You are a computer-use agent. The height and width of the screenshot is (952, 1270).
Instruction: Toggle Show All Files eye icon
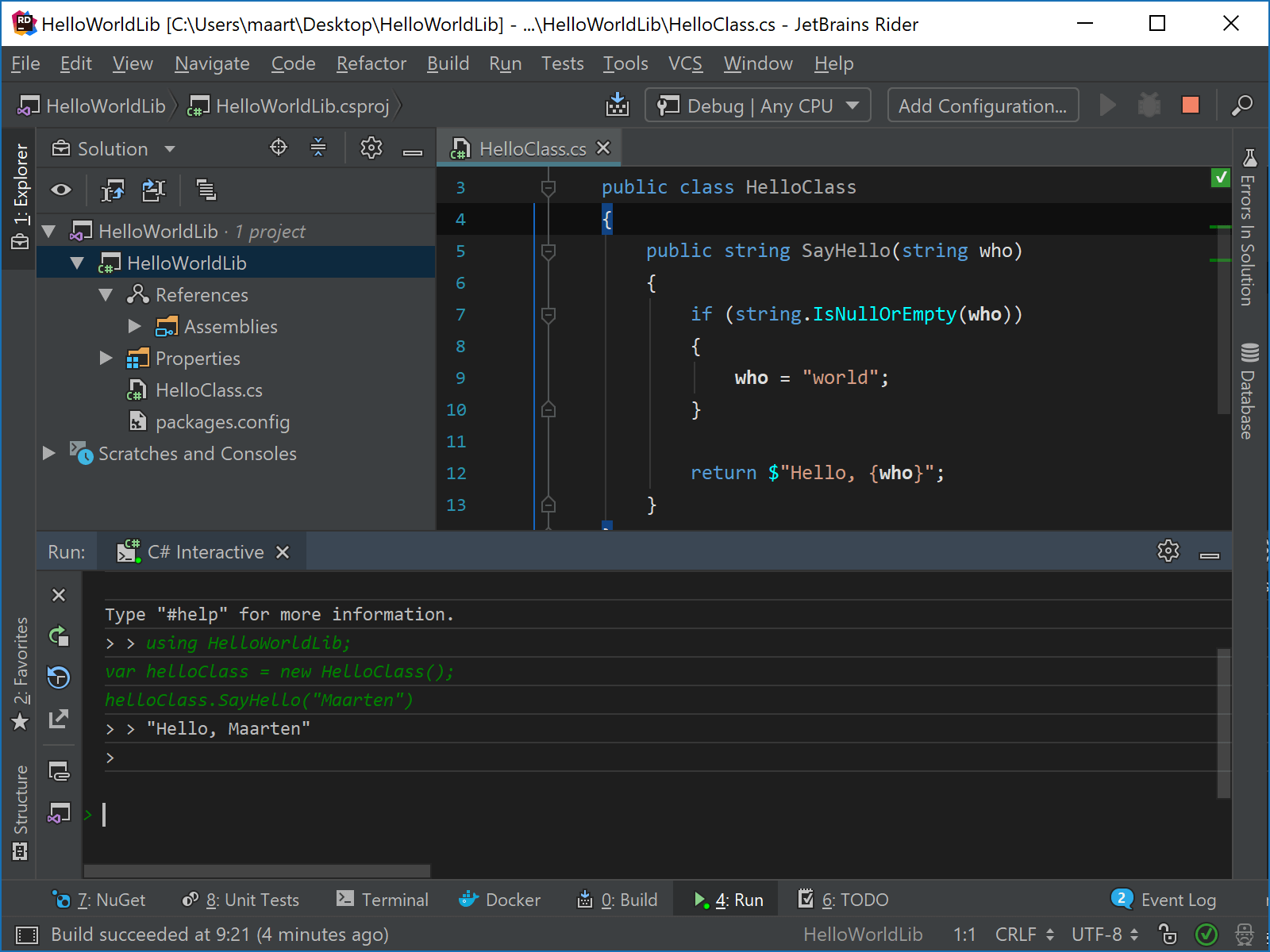(x=61, y=190)
